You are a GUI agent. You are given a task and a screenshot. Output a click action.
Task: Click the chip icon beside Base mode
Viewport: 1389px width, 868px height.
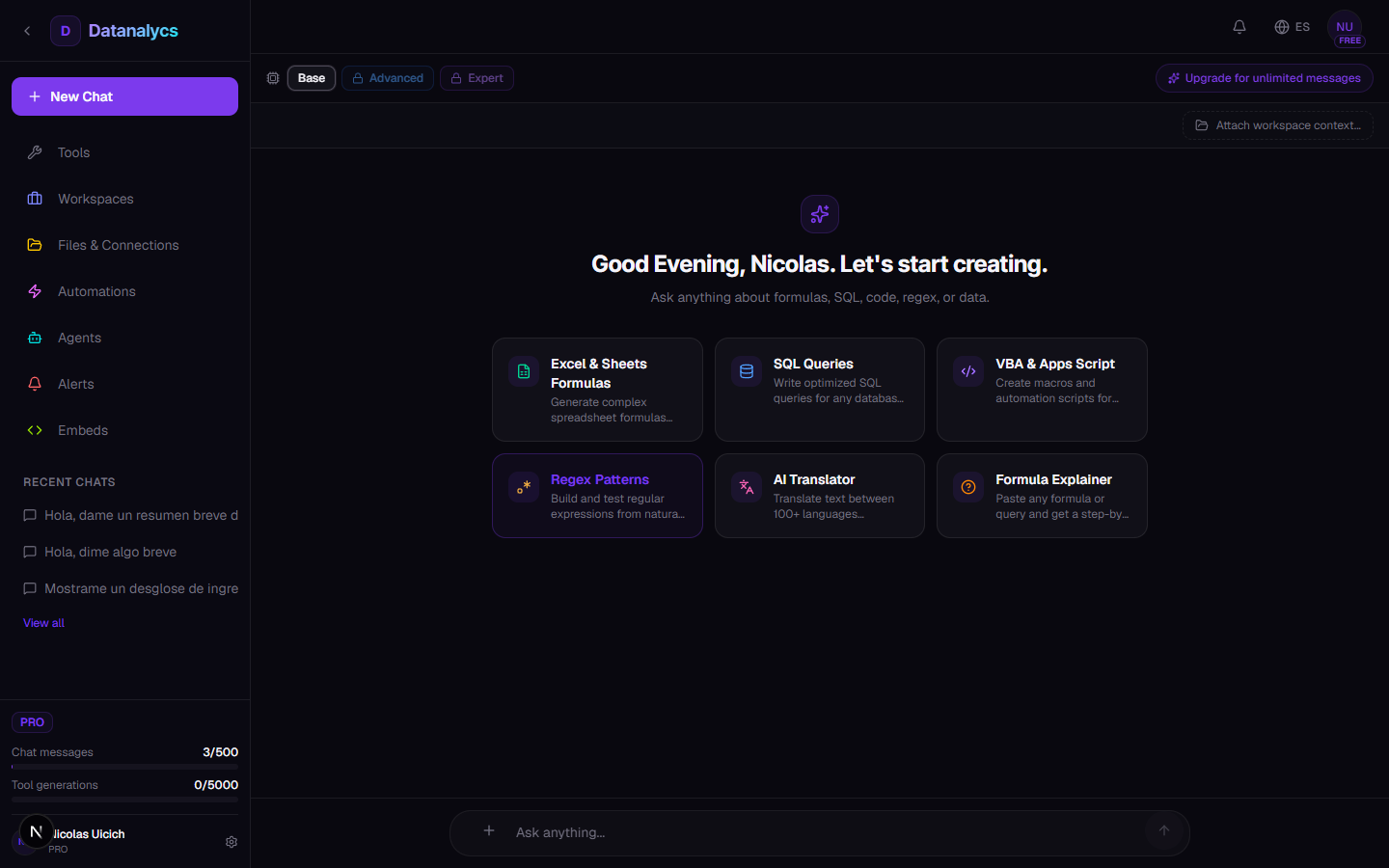tap(273, 78)
